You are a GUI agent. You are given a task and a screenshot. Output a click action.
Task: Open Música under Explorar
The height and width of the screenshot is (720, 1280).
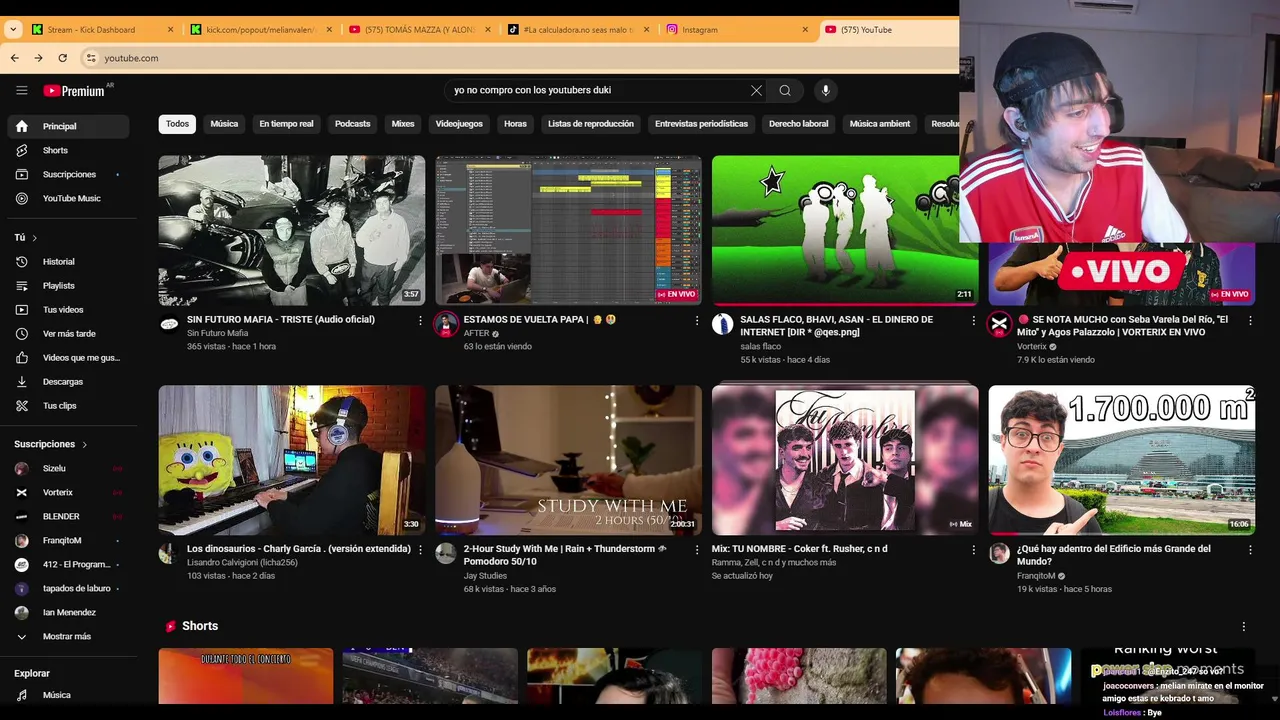click(x=68, y=695)
